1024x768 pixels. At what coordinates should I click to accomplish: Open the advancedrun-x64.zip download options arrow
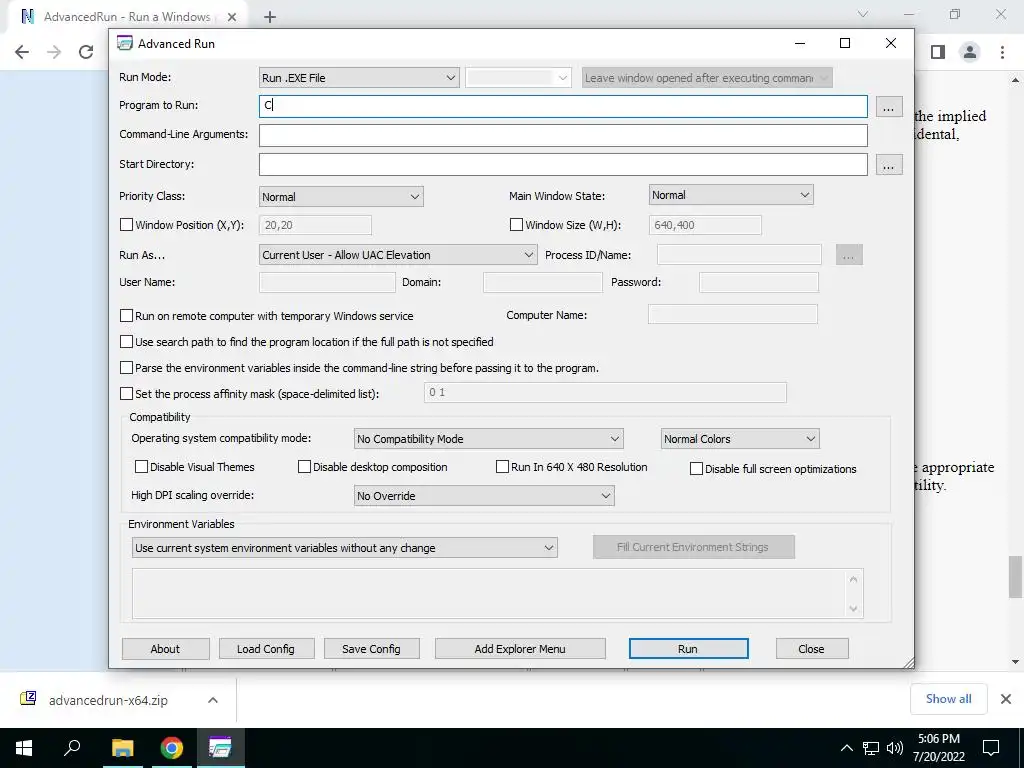(213, 700)
